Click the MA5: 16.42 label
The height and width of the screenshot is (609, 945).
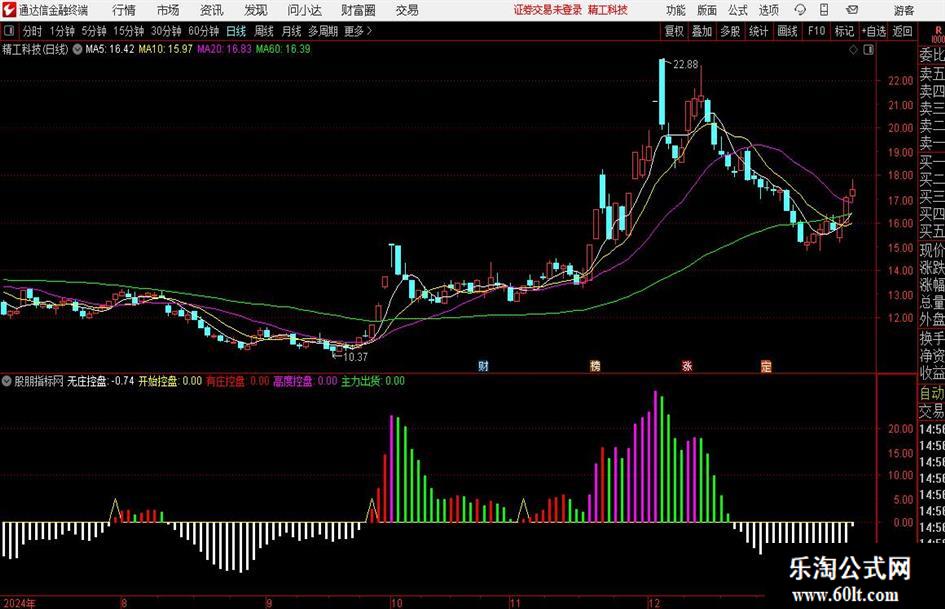[x=110, y=49]
